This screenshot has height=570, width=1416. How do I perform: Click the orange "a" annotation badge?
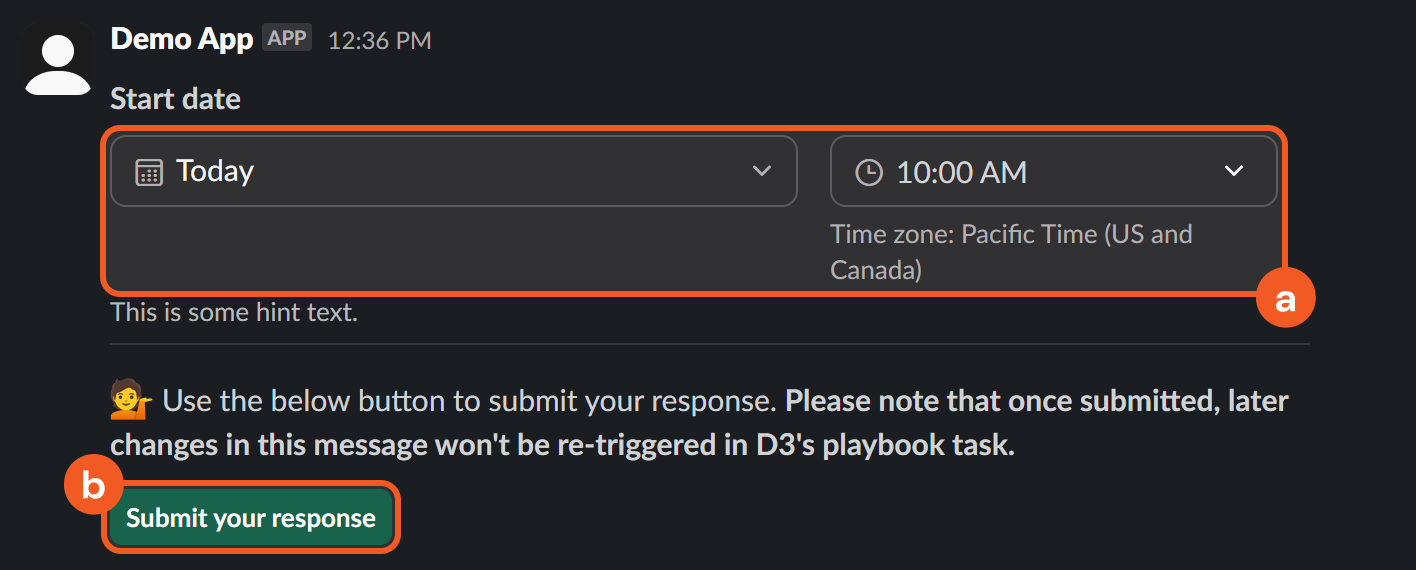1285,298
